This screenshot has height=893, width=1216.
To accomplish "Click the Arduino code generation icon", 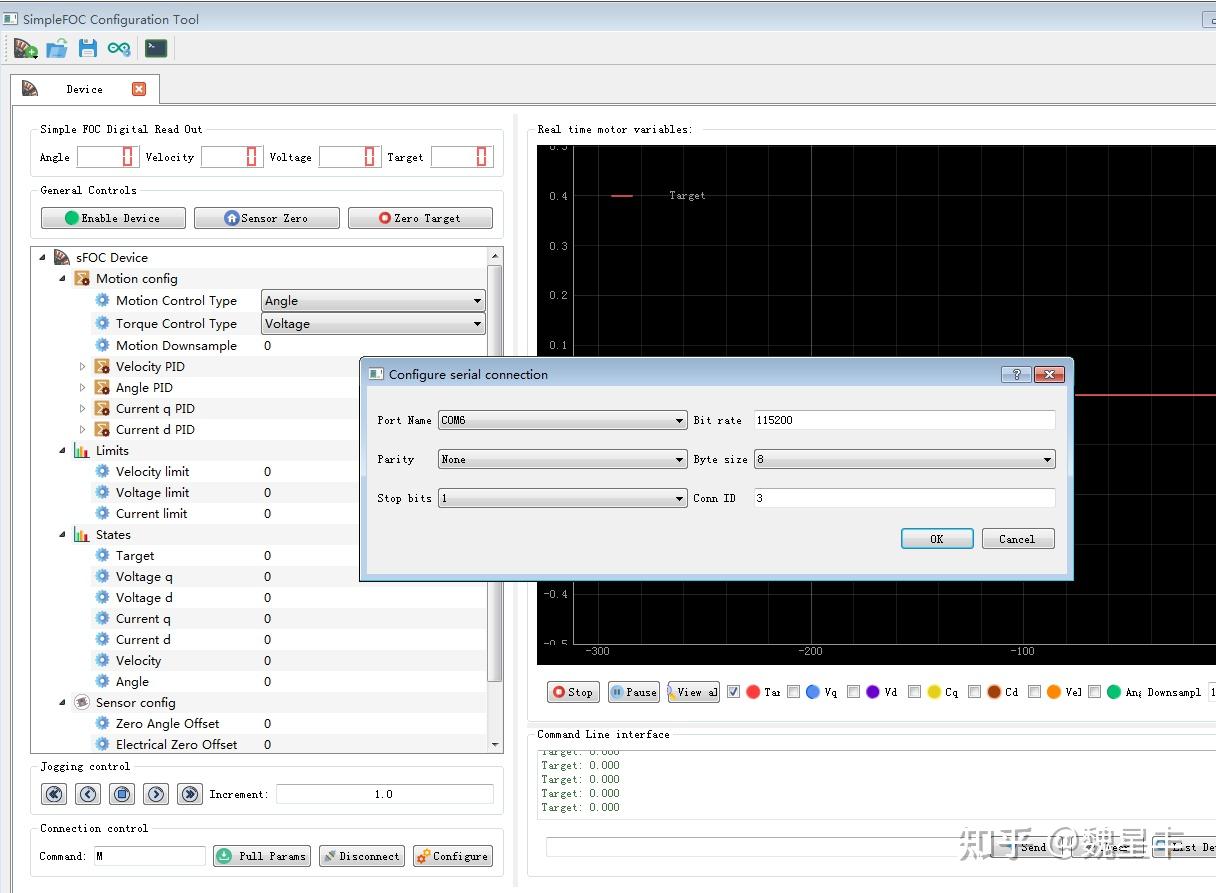I will click(x=119, y=48).
